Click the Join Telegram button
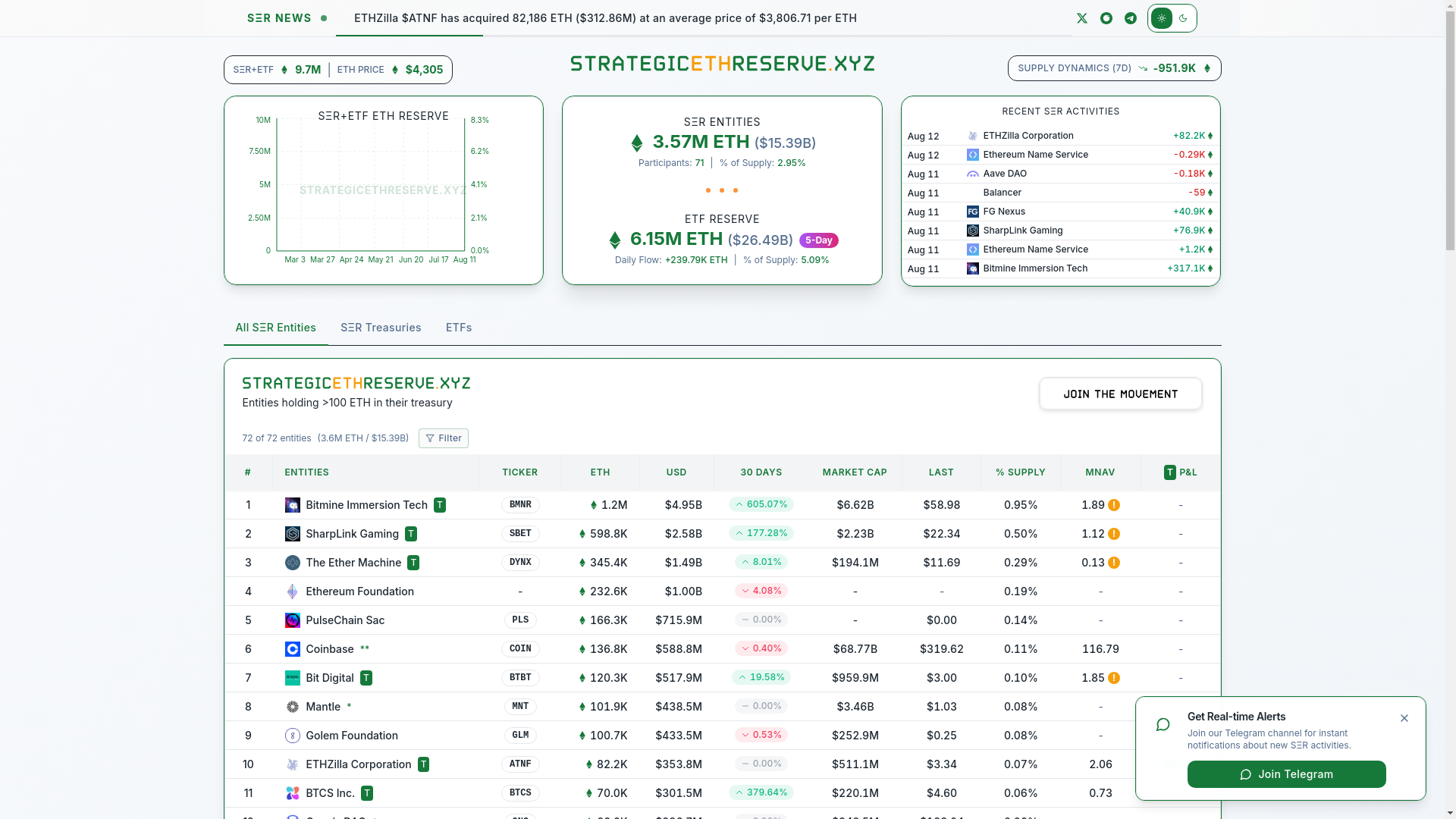Image resolution: width=1456 pixels, height=819 pixels. tap(1287, 774)
